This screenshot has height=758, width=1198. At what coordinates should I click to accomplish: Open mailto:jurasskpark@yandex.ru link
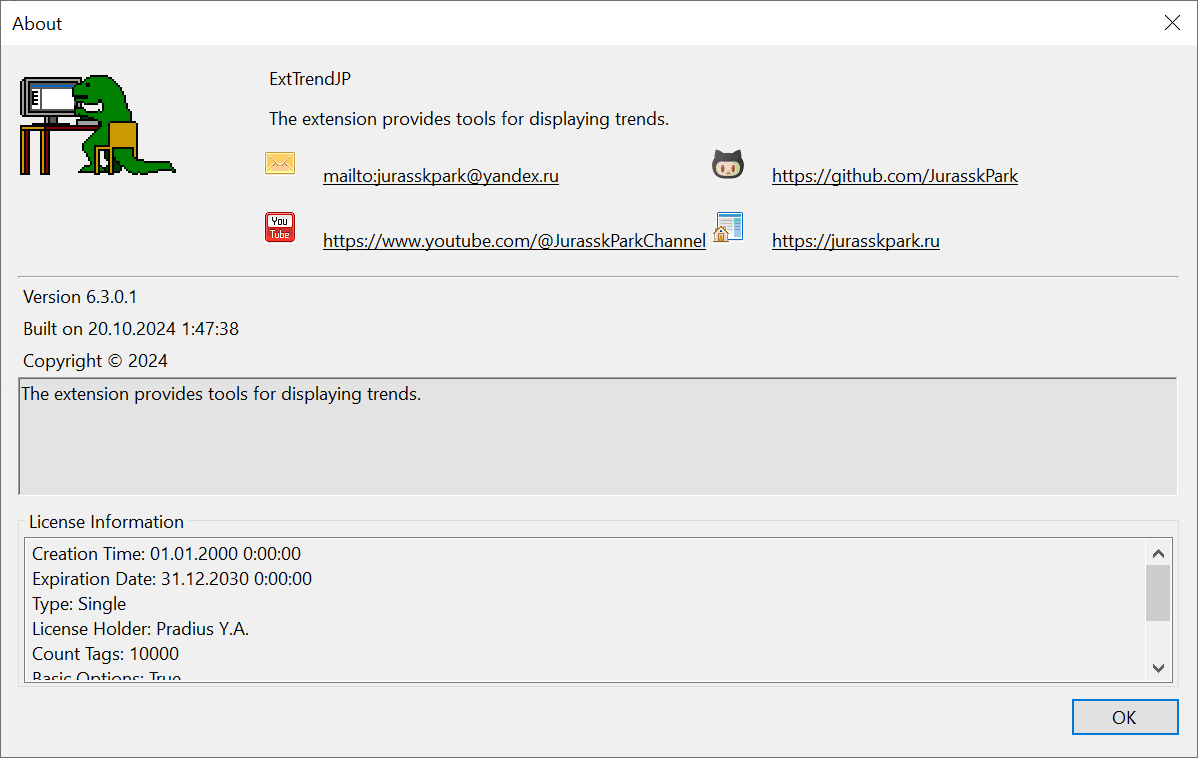pos(441,176)
